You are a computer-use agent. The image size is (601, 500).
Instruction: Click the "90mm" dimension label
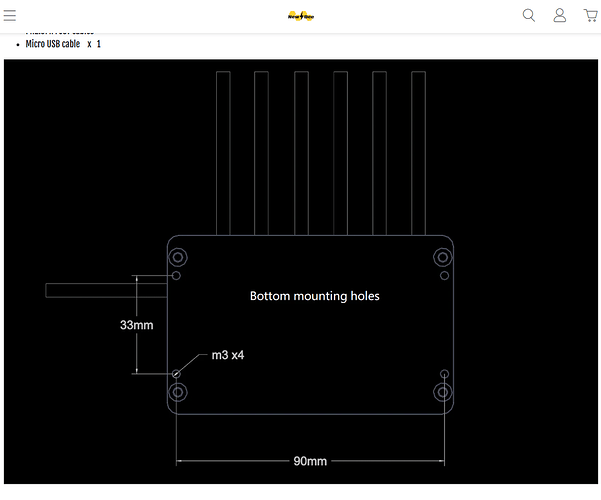[x=310, y=461]
